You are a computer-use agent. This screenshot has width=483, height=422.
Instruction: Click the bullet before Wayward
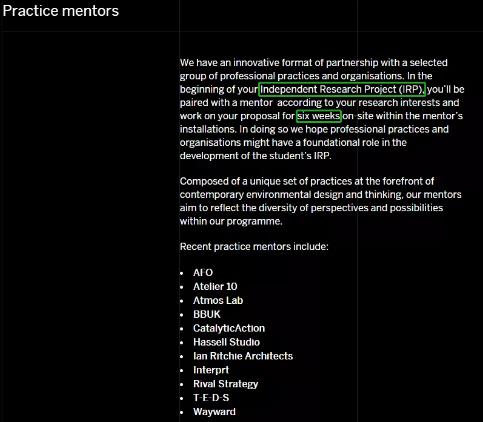(x=182, y=412)
